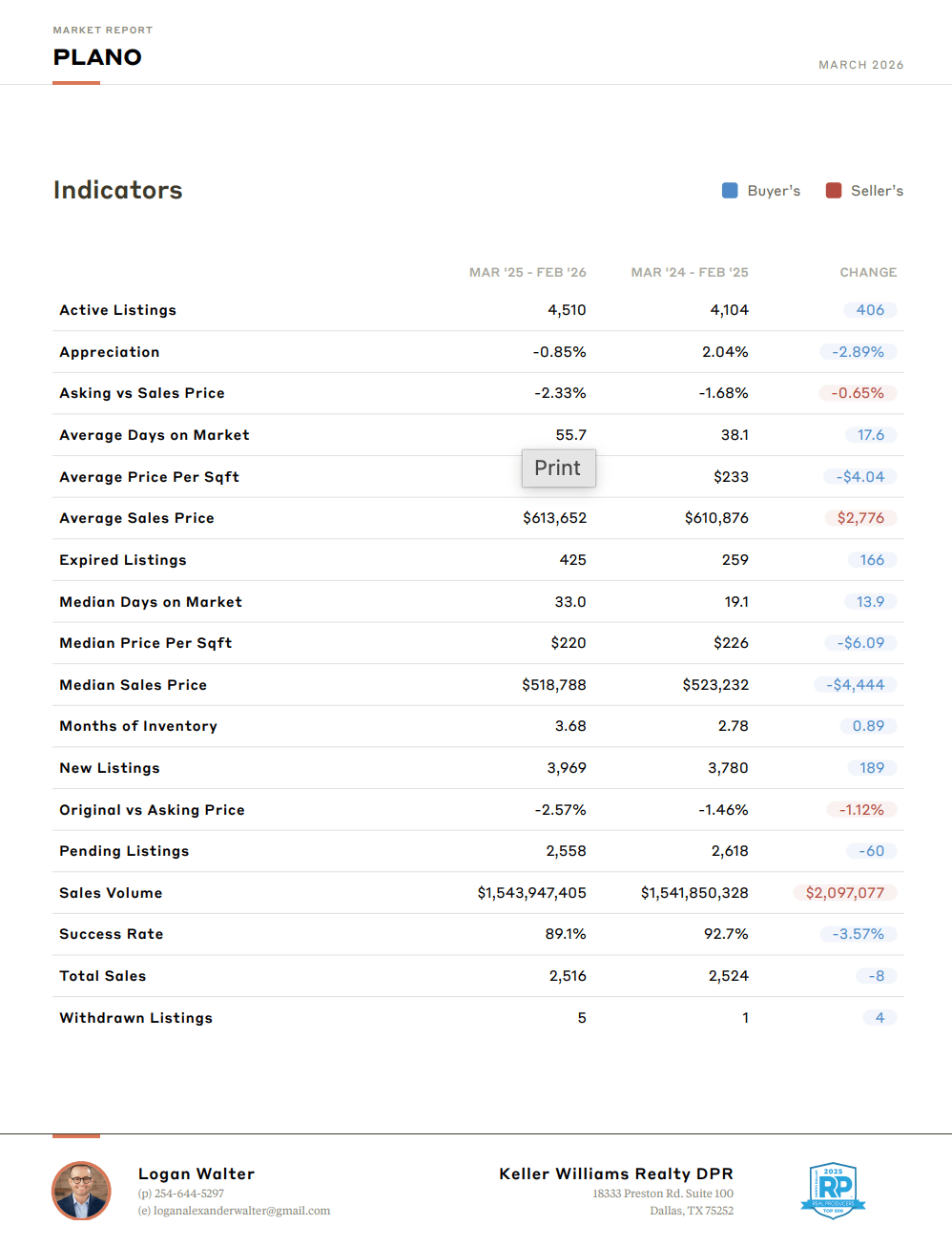
Task: Click the Months of Inventory row label
Action: point(138,726)
